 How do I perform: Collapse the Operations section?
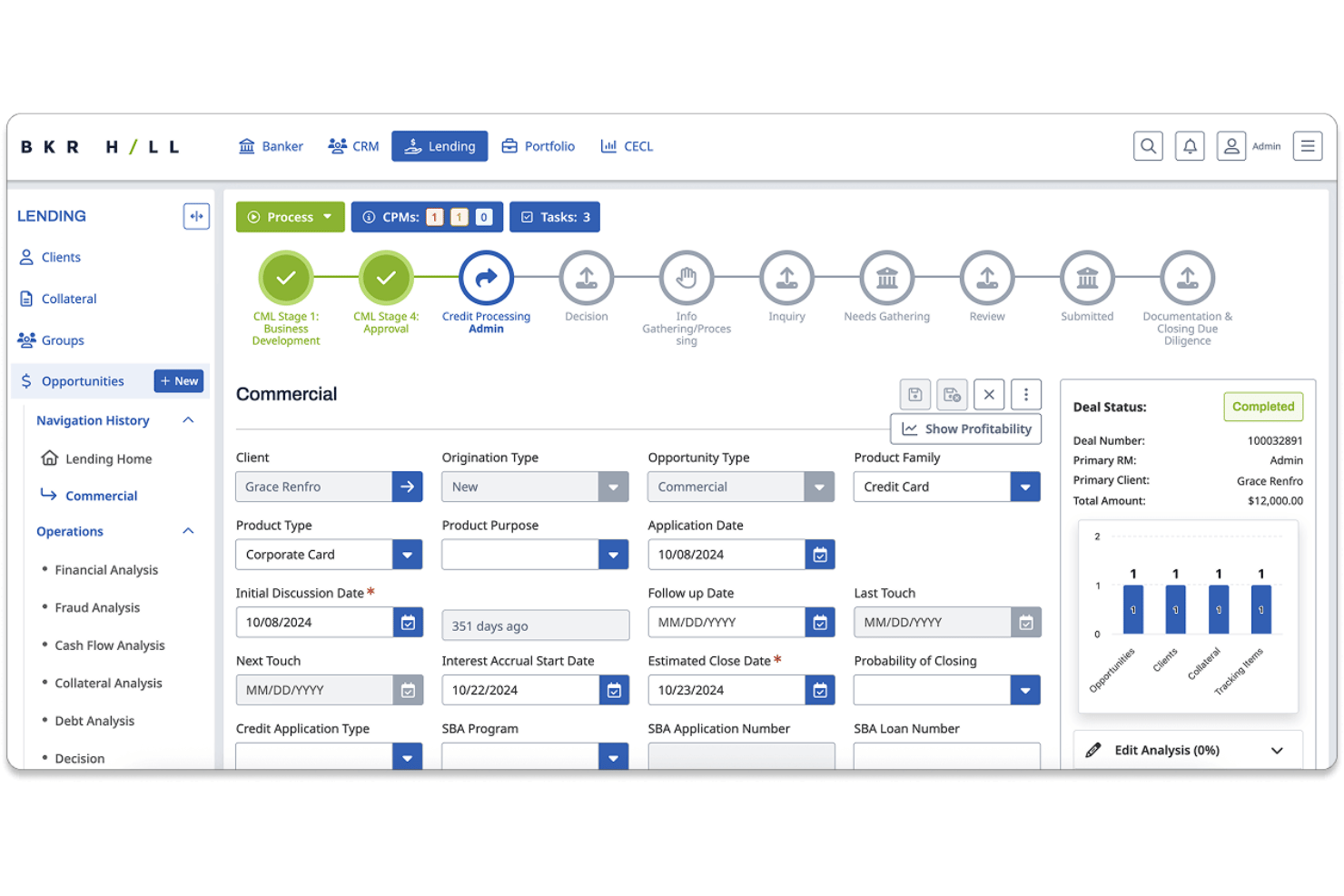(188, 531)
